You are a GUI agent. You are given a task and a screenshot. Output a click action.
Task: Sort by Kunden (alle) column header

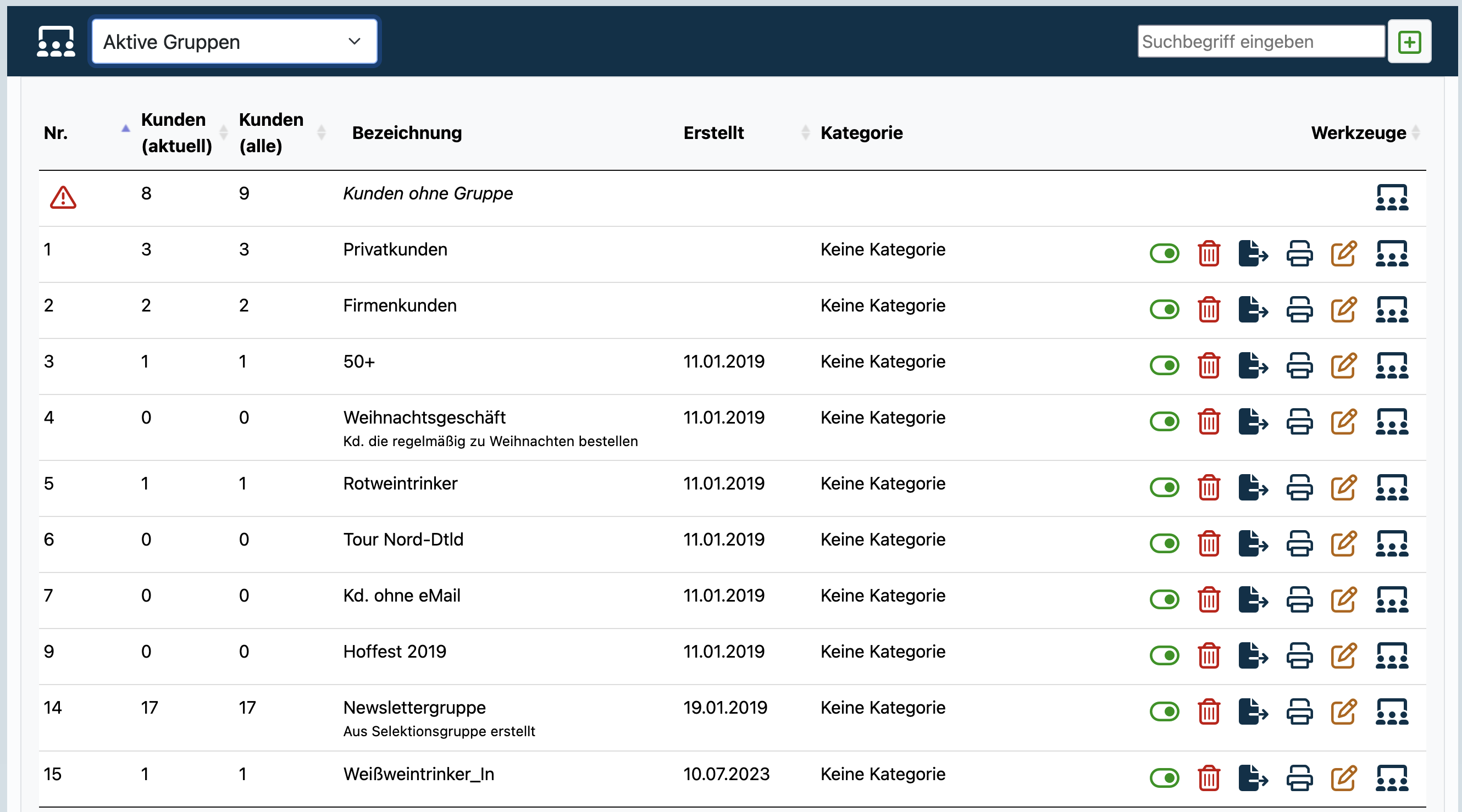tap(271, 133)
